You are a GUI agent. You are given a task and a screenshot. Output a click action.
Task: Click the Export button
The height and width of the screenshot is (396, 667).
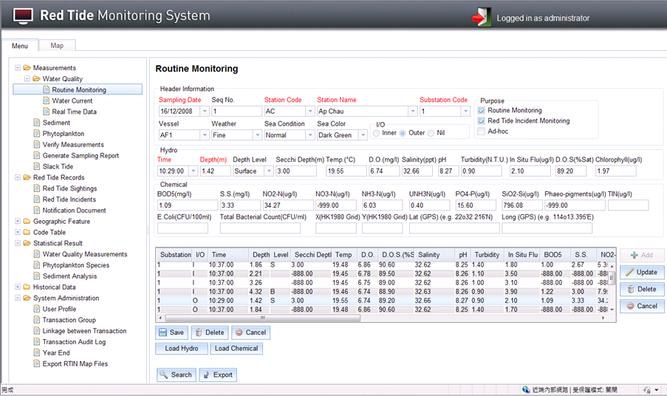218,375
